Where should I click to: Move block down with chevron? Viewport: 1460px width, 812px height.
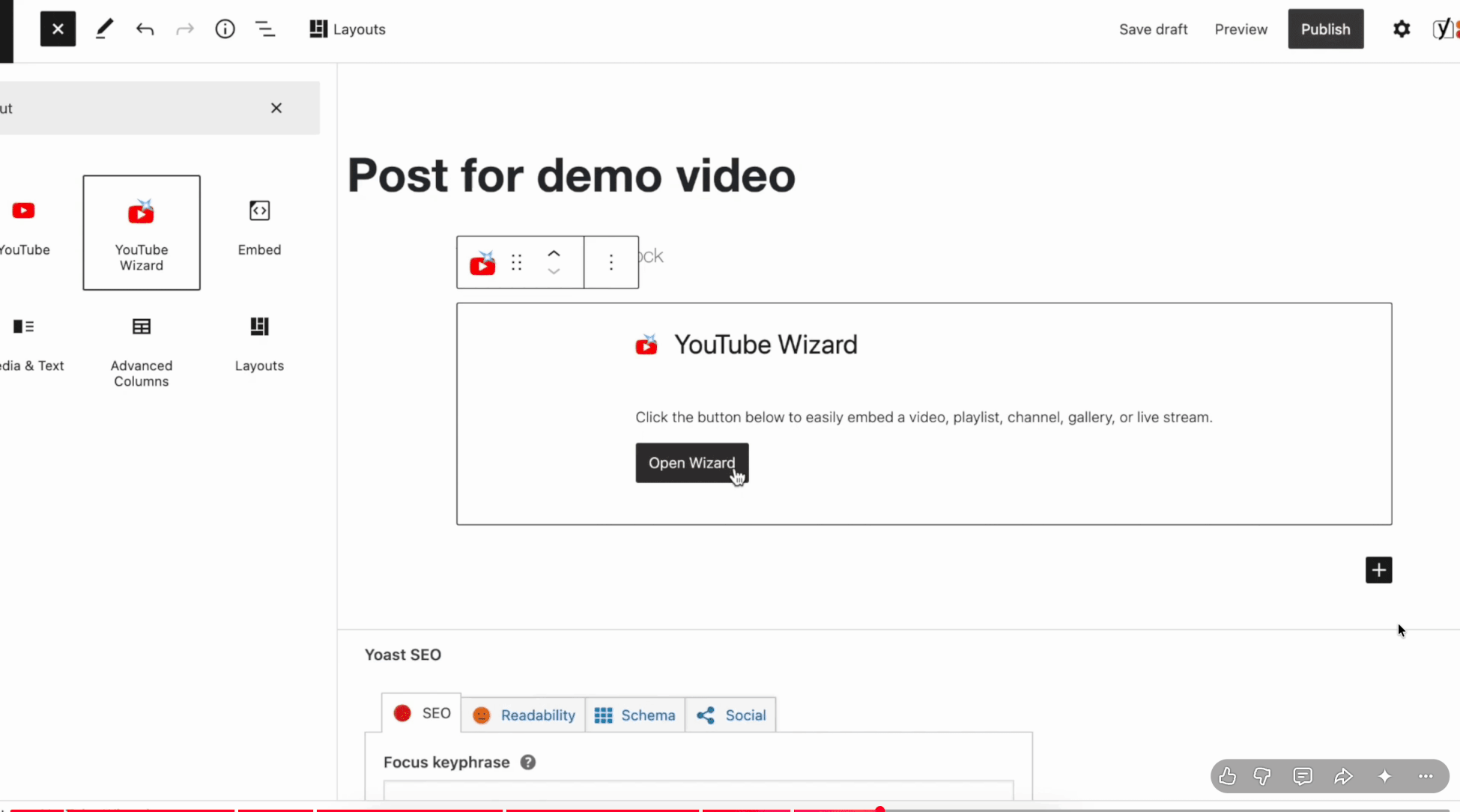[x=554, y=272]
